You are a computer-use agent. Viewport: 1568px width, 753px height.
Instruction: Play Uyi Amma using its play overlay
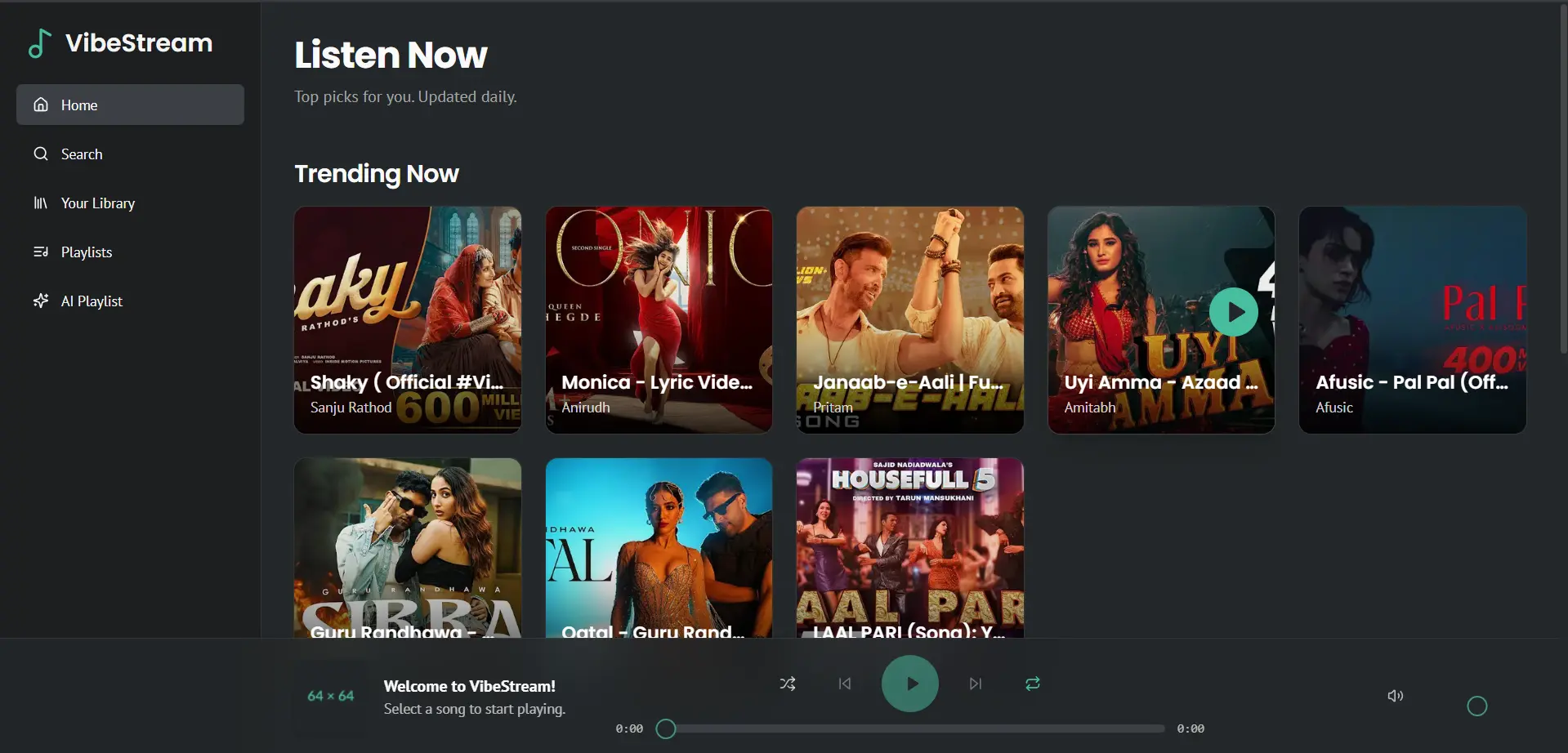1234,311
